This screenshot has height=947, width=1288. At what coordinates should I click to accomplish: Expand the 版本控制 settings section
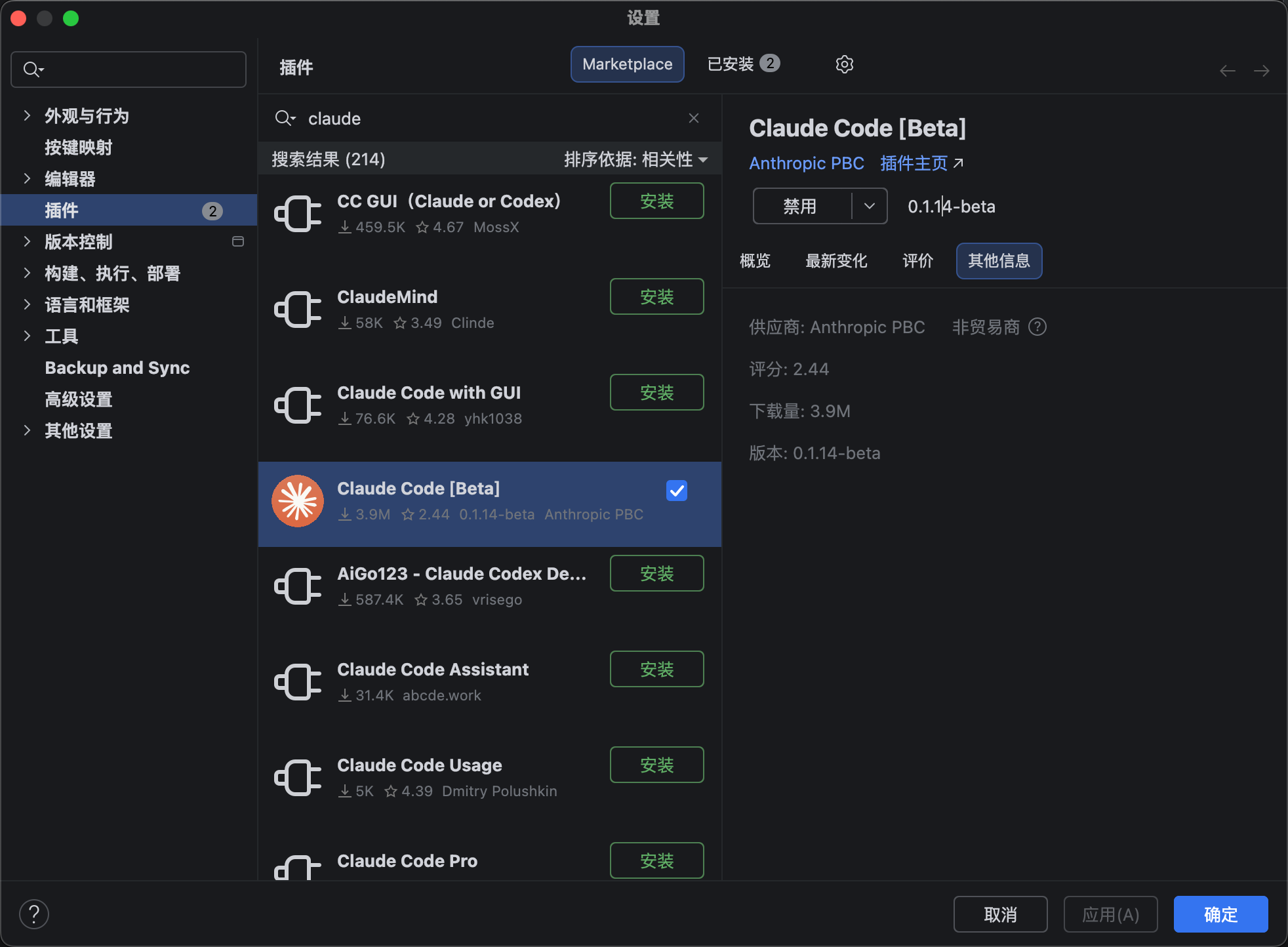27,242
